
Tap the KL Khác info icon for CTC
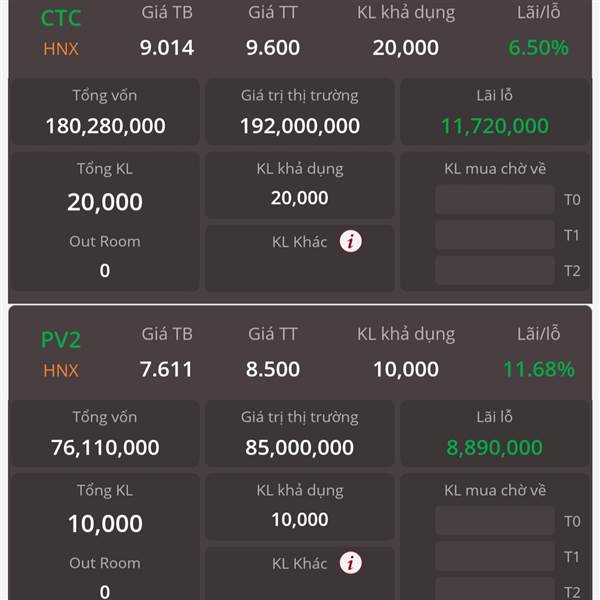coord(350,241)
